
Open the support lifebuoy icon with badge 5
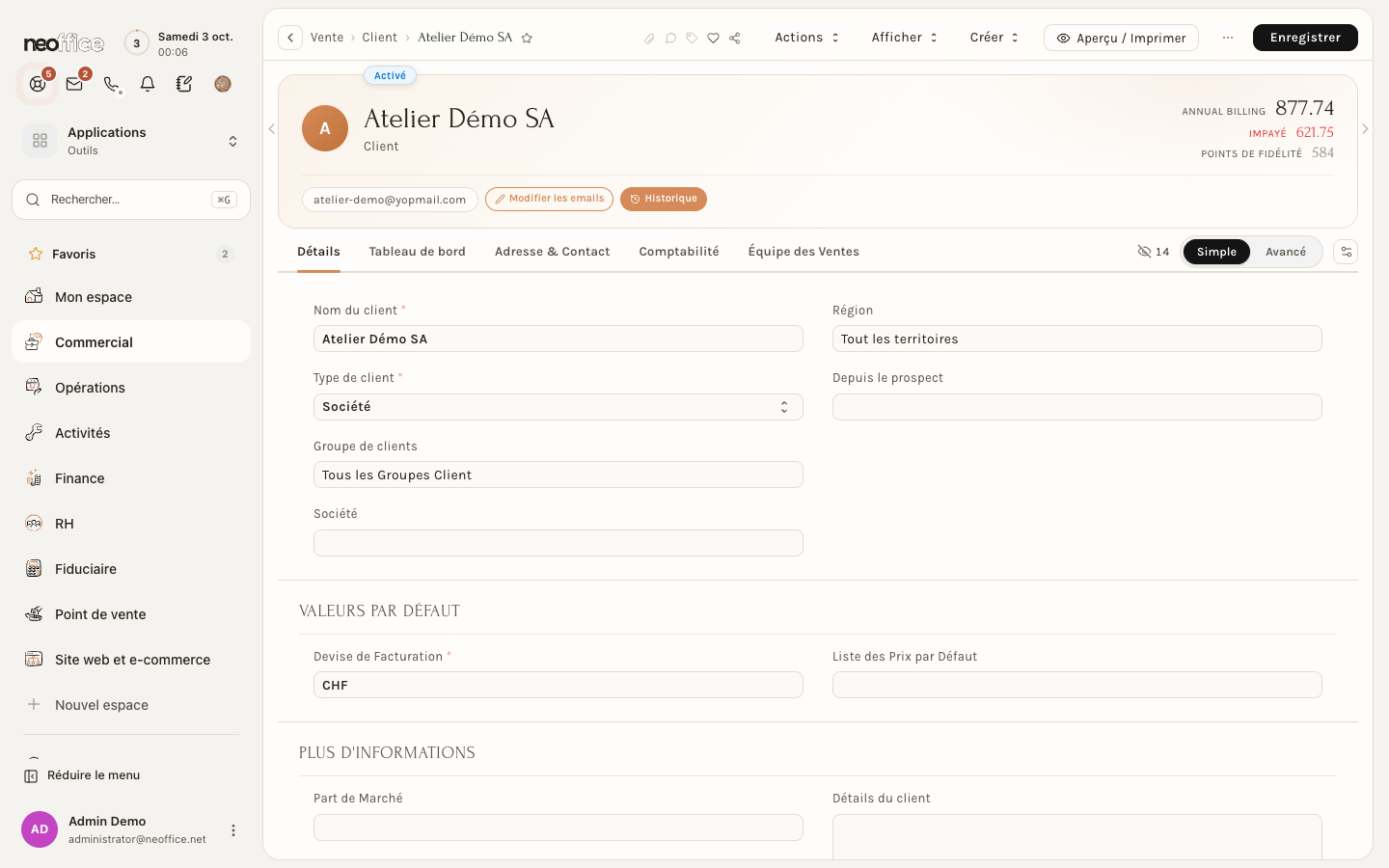[38, 84]
